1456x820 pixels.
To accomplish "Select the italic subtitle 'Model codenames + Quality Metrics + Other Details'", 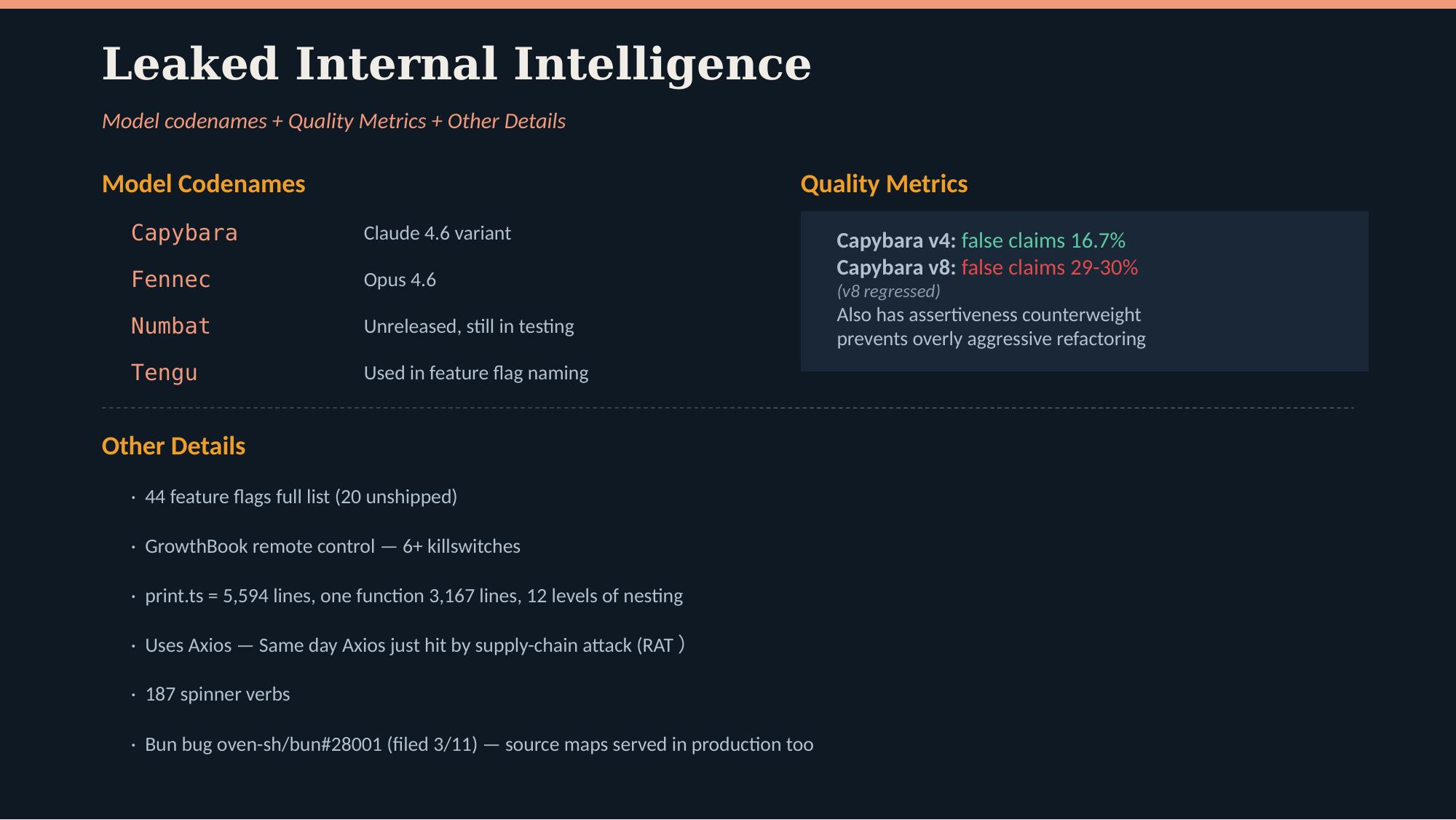I will coord(333,121).
